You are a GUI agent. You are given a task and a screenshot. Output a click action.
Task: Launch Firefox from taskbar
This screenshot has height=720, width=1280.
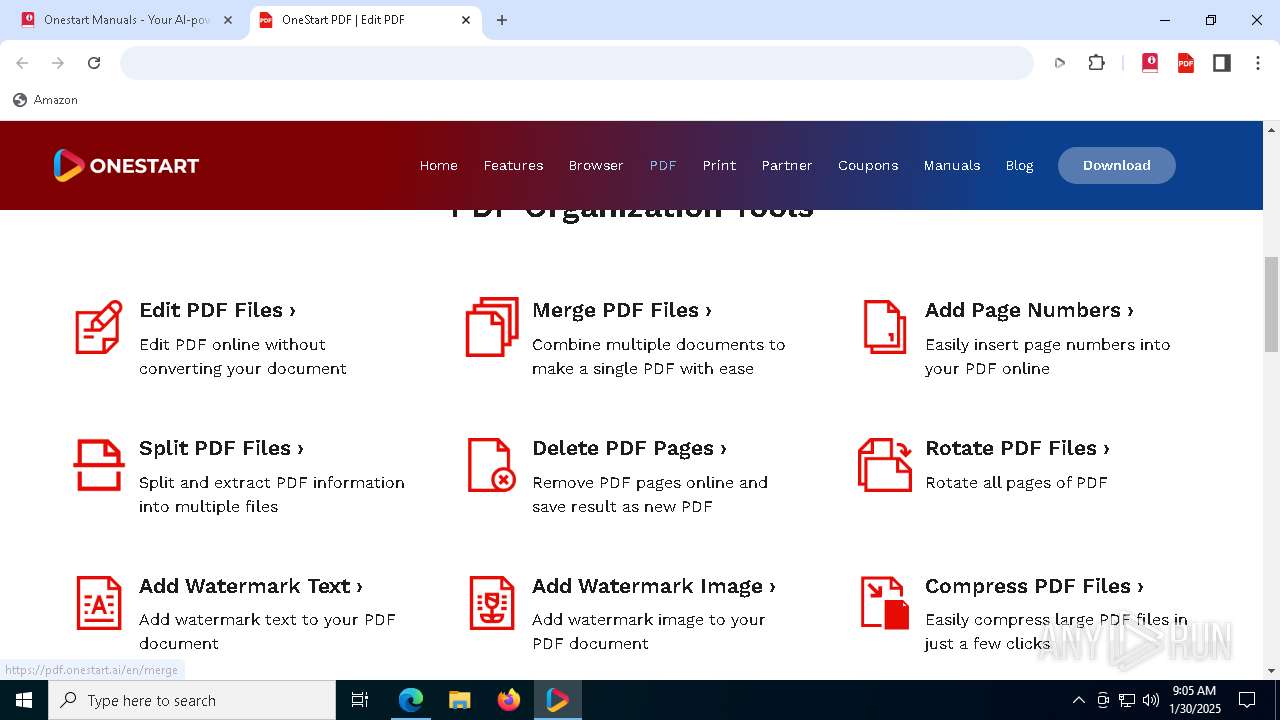[509, 700]
